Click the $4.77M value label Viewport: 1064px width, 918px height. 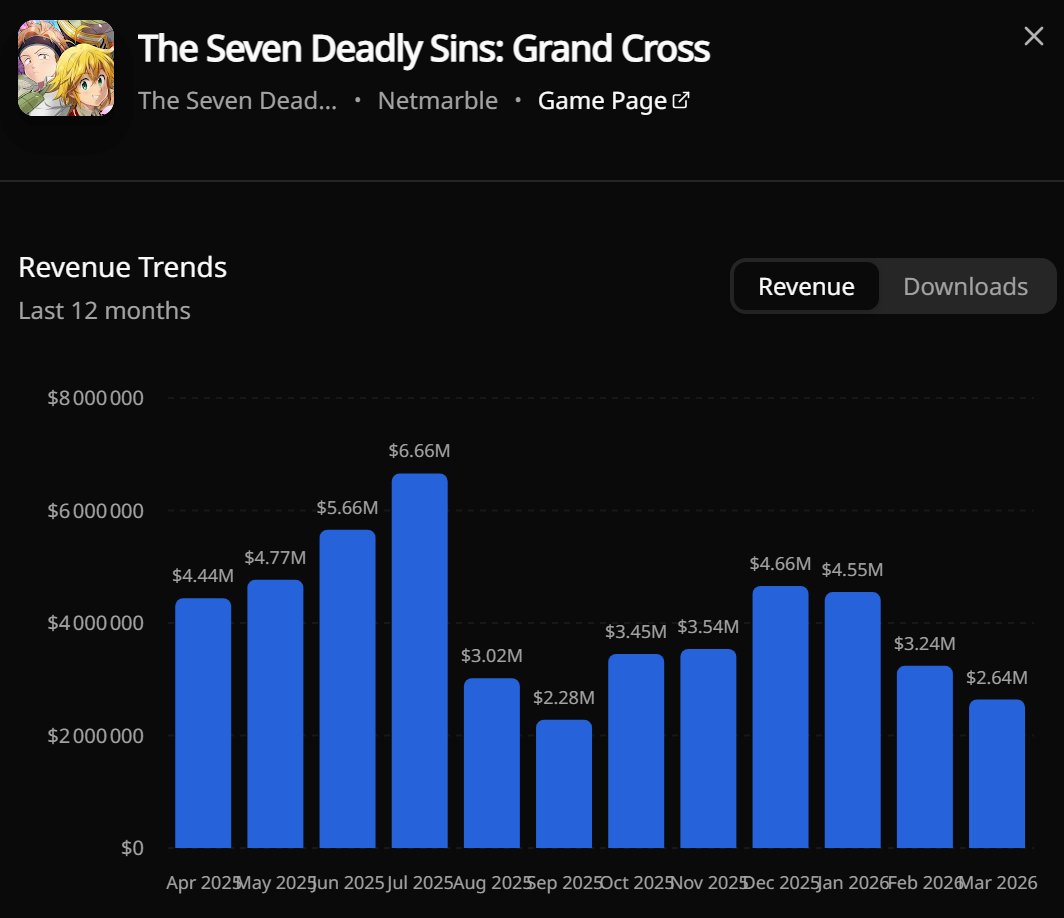pos(275,558)
